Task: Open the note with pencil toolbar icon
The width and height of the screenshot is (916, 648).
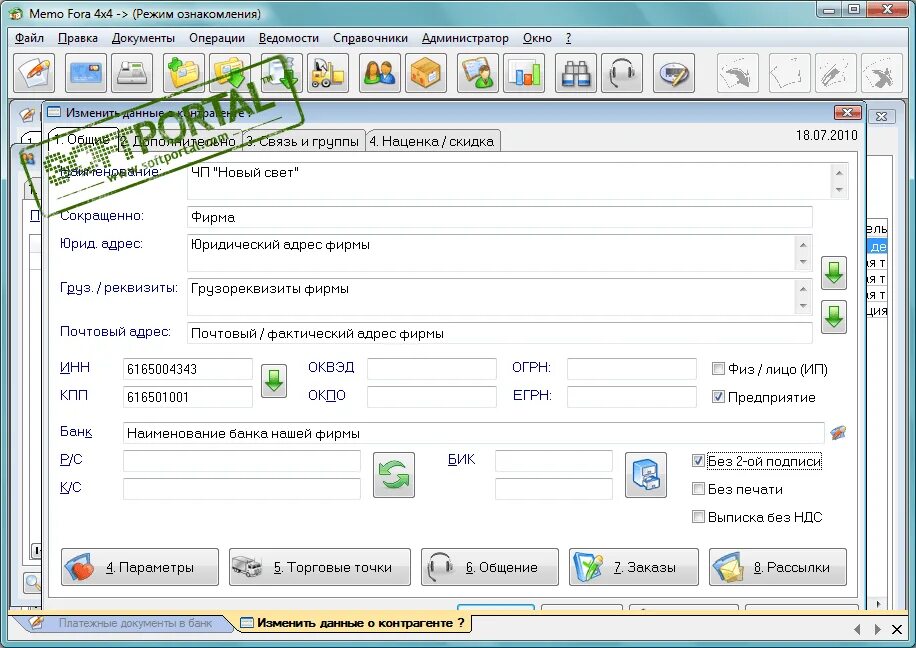Action: tap(34, 73)
